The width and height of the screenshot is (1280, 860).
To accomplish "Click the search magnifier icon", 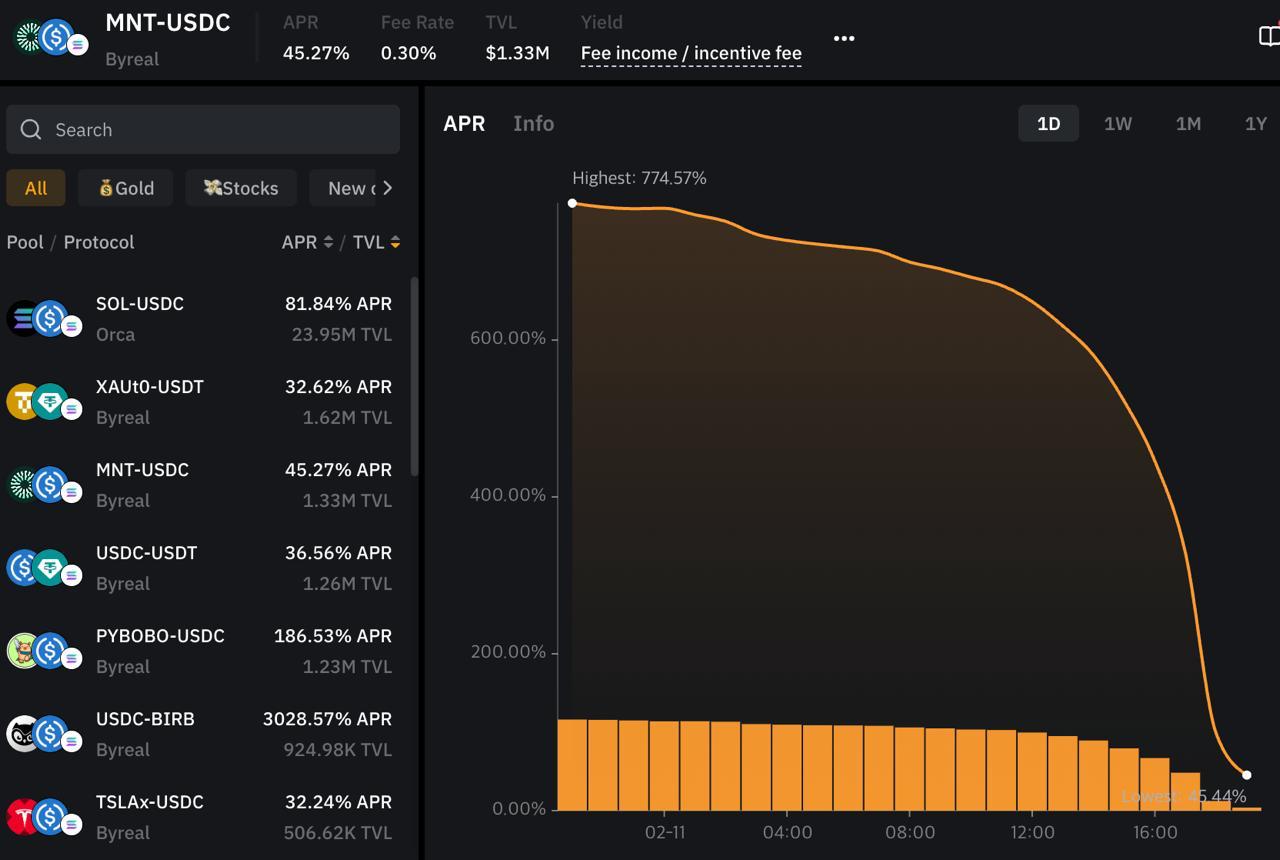I will [31, 130].
